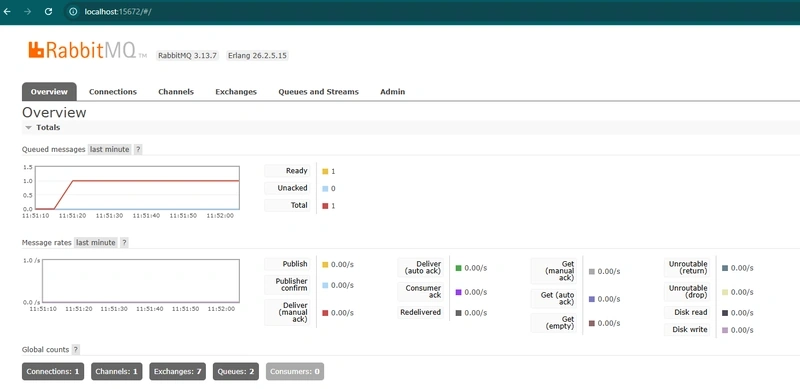This screenshot has width=800, height=389.
Task: Click the RabbitMQ logo
Action: (x=87, y=50)
